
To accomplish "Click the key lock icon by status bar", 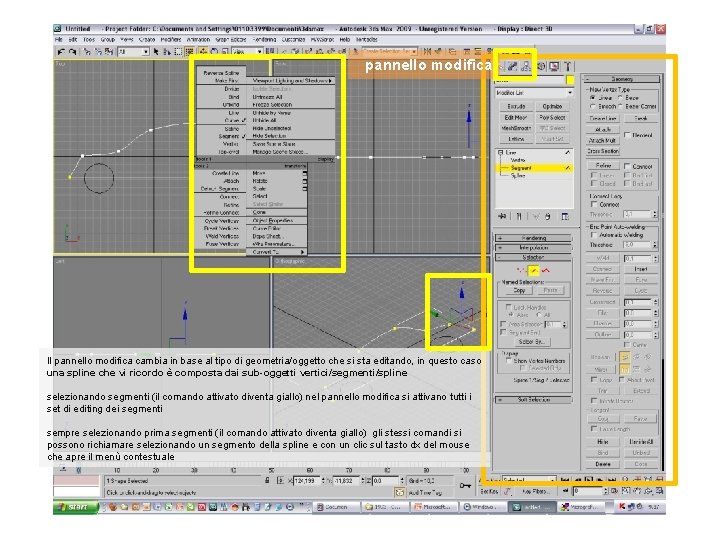I will (x=465, y=486).
